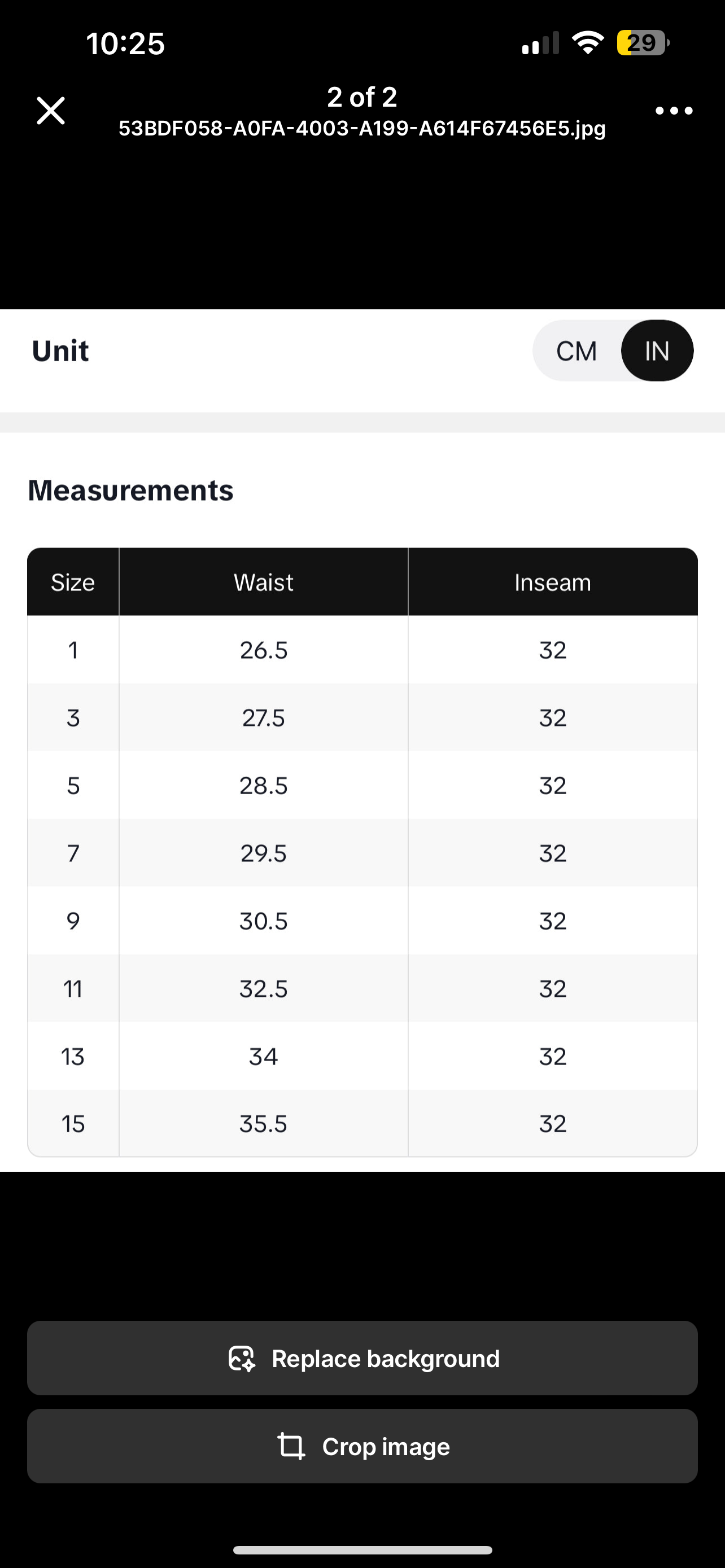
Task: Switch measurement unit to CM
Action: 576,351
